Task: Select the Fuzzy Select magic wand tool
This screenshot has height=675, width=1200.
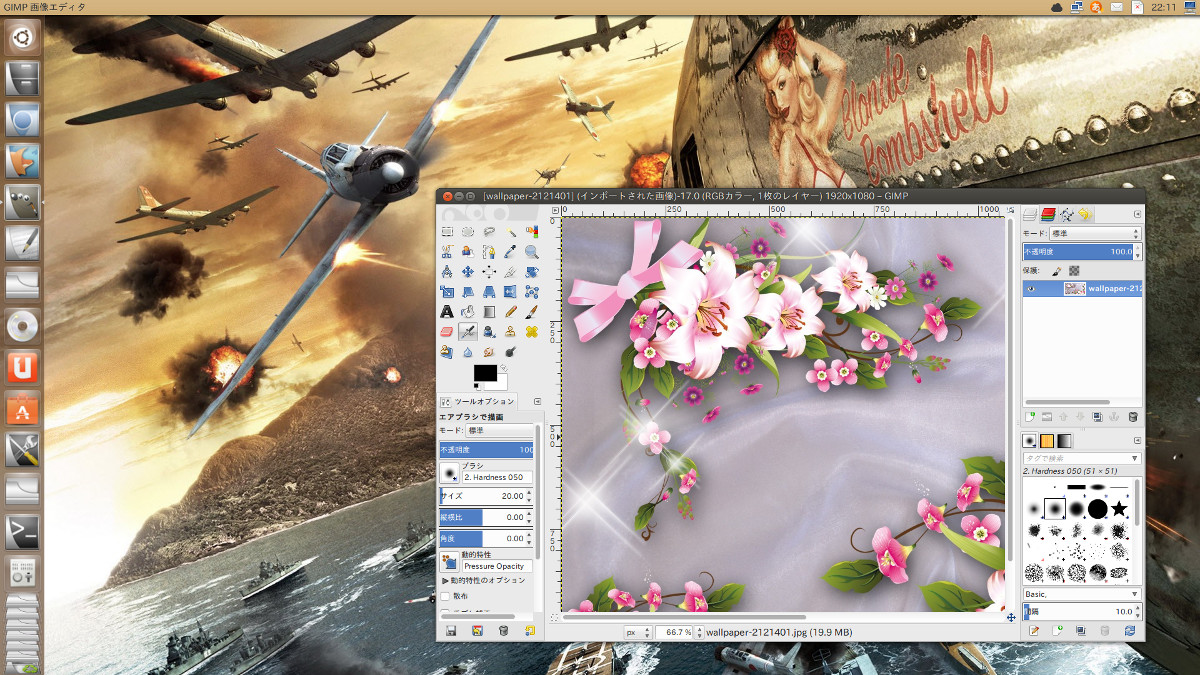Action: [x=510, y=231]
